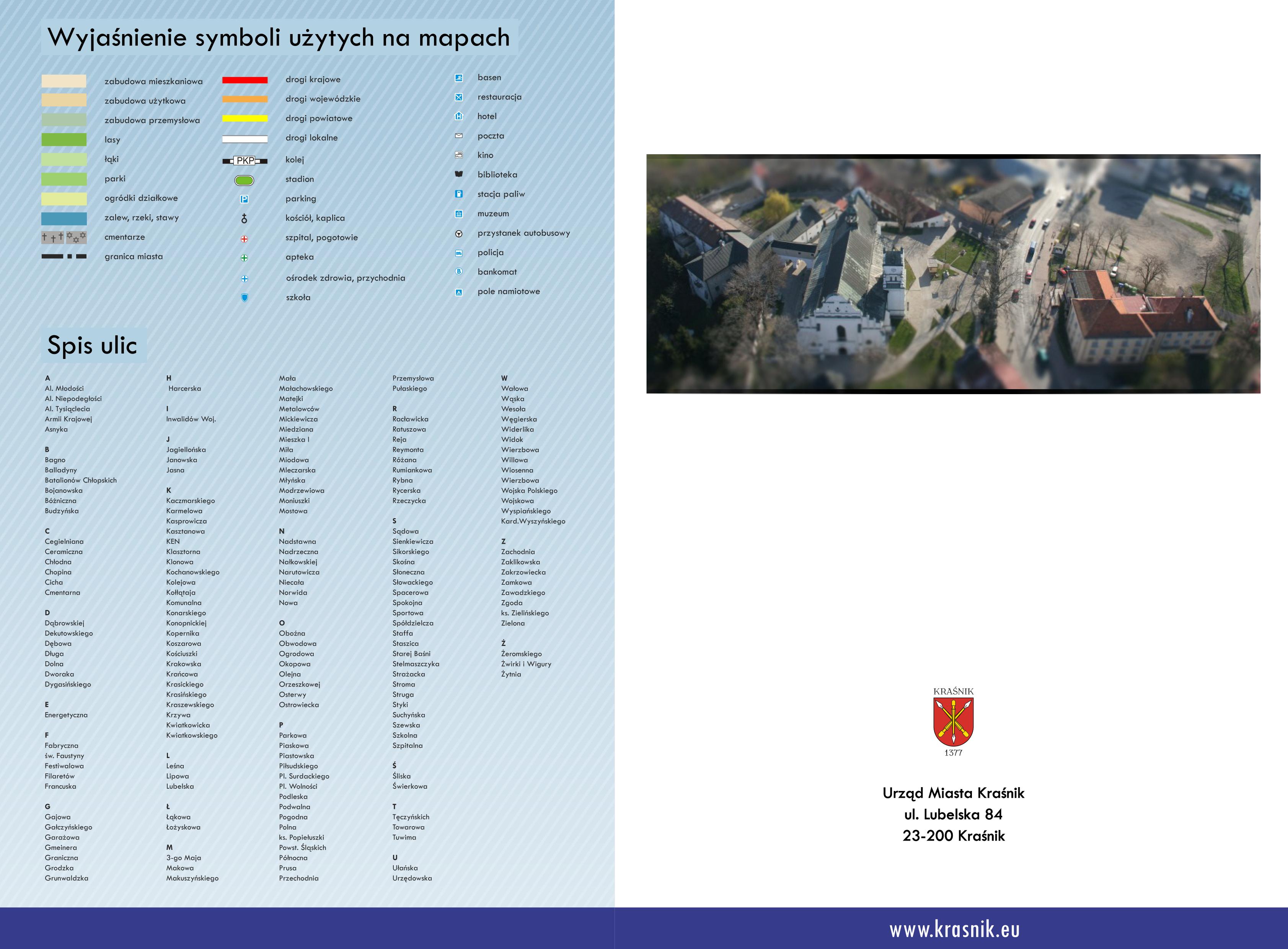Select street Urzędowska
The height and width of the screenshot is (949, 1288).
point(412,878)
